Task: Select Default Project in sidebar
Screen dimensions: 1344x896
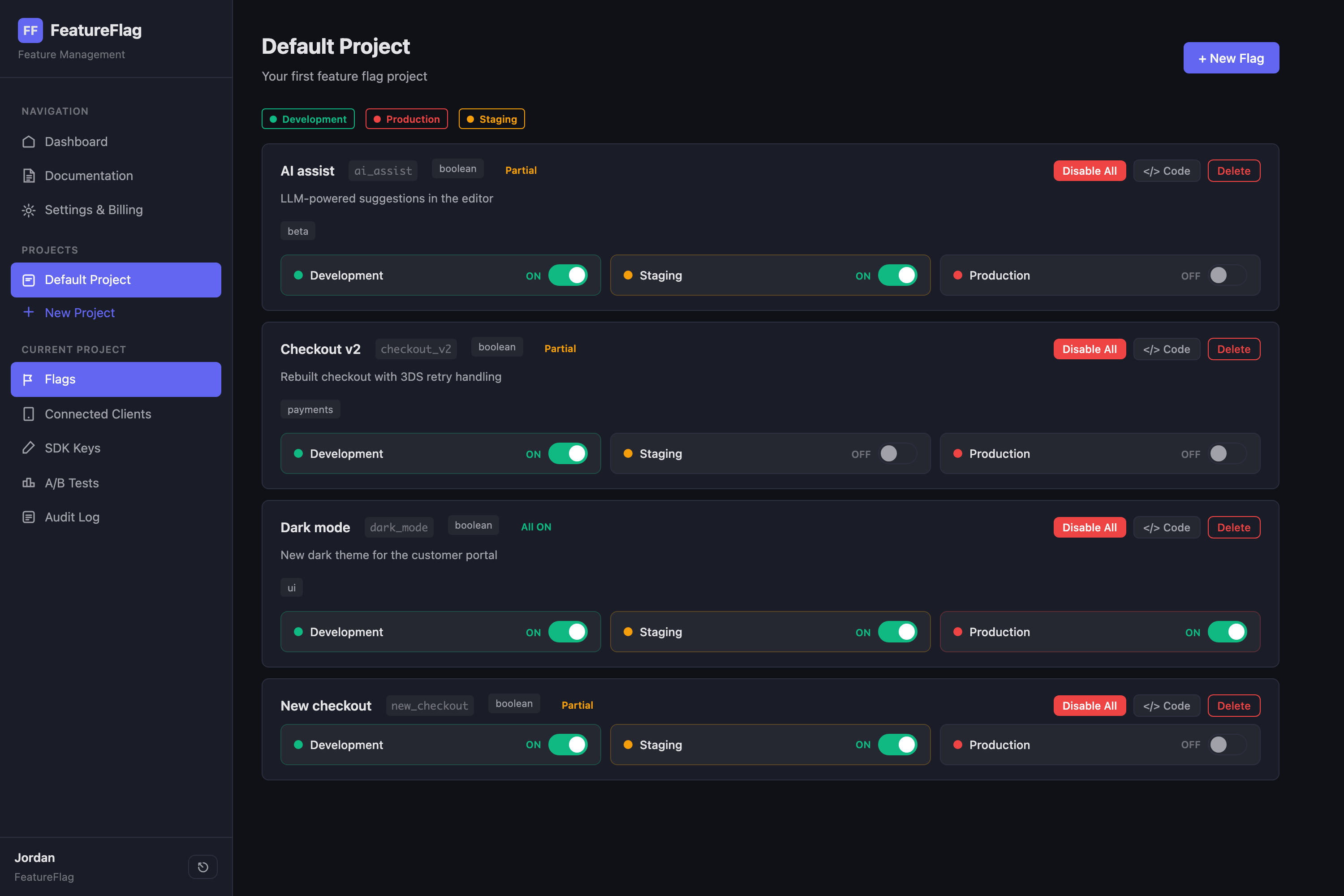Action: pos(116,280)
